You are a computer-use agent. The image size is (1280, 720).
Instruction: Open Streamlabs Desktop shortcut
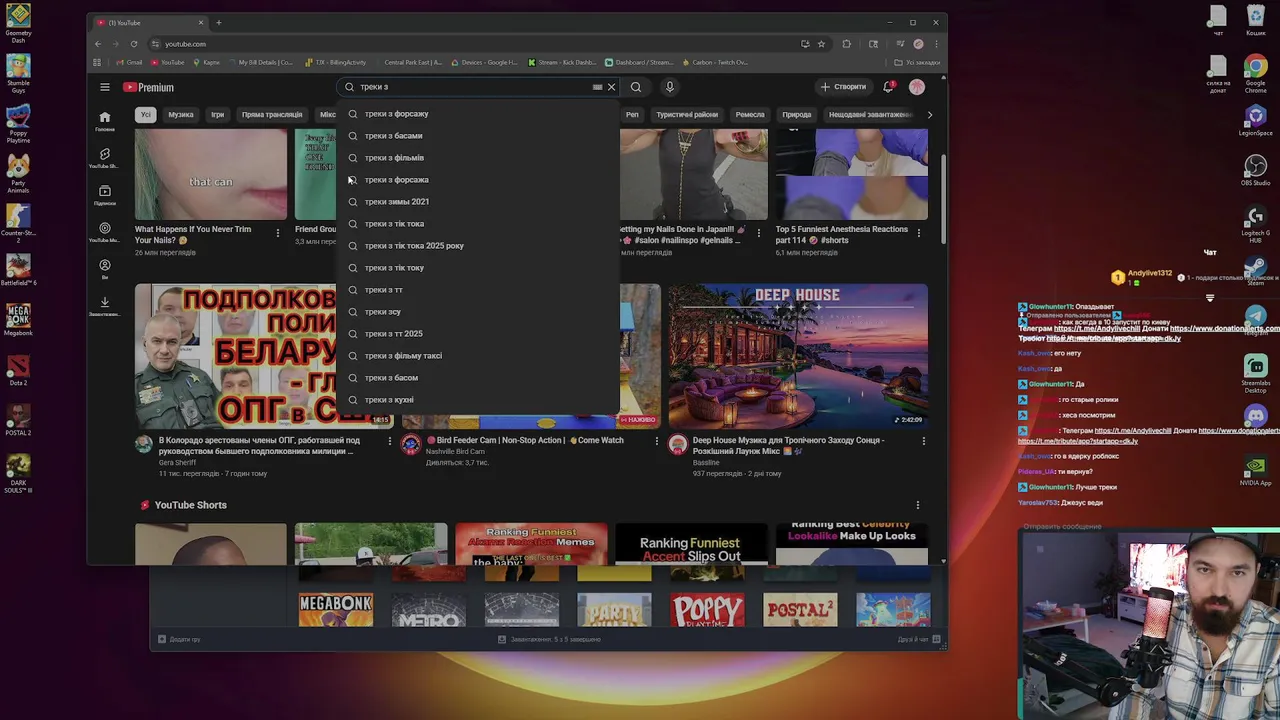(x=1255, y=372)
